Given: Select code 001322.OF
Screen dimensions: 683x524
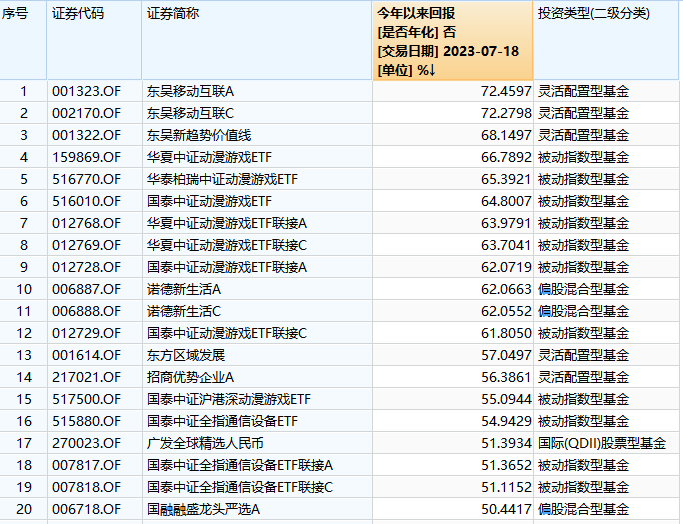Looking at the screenshot, I should click(86, 135).
